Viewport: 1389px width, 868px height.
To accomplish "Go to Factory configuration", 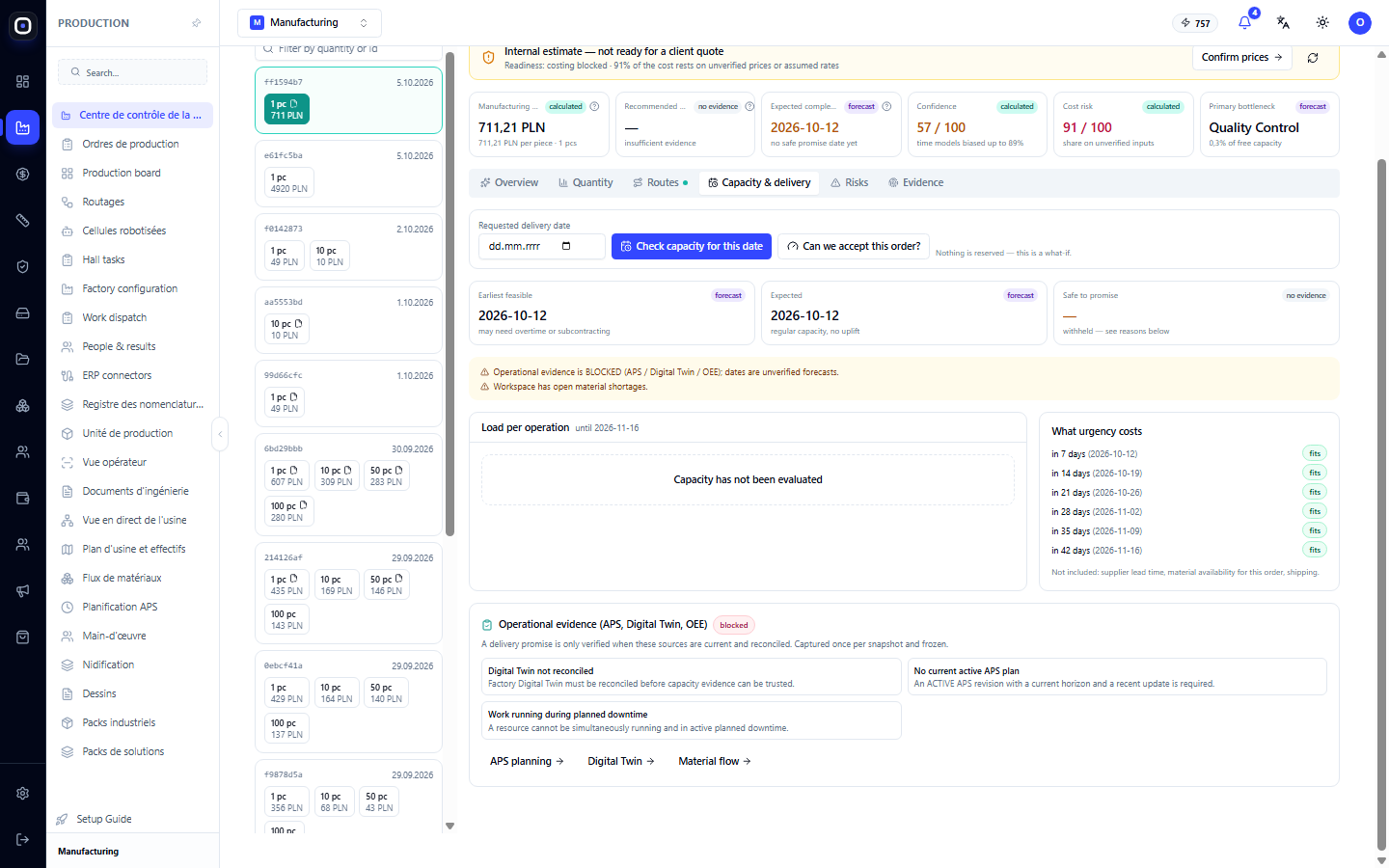I will pyautogui.click(x=132, y=289).
